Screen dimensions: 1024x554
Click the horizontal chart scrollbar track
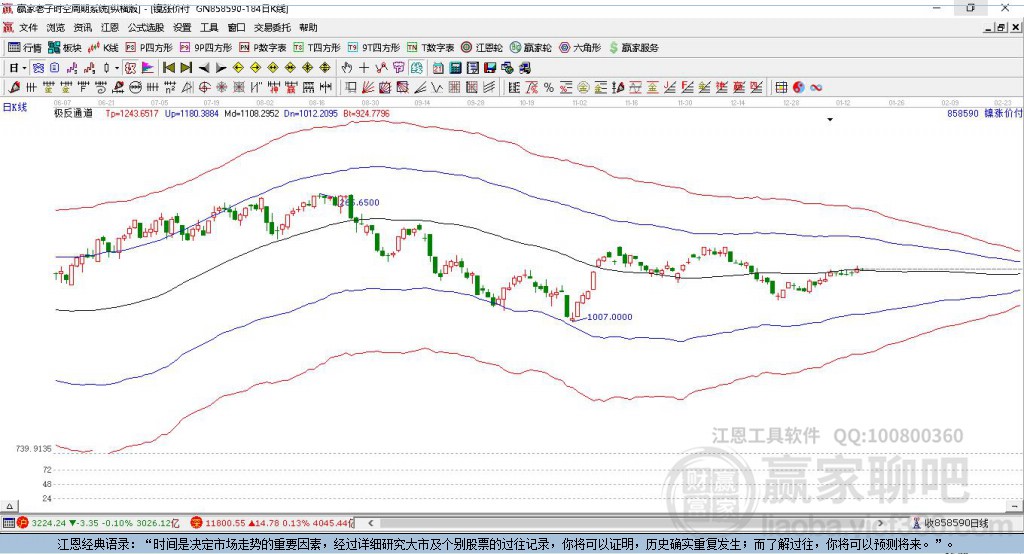pos(625,523)
